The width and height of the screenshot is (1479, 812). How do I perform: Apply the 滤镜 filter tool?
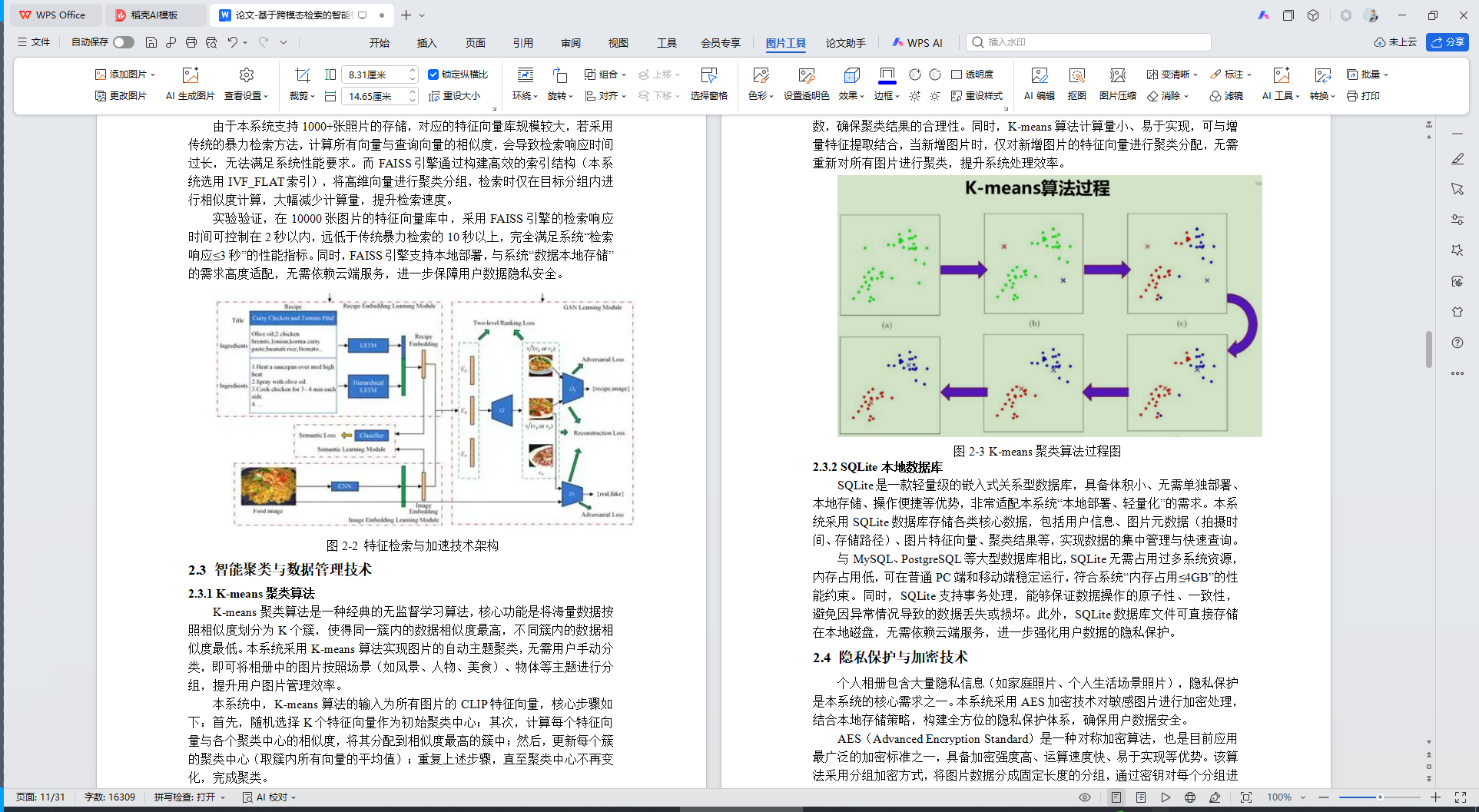tap(1226, 96)
